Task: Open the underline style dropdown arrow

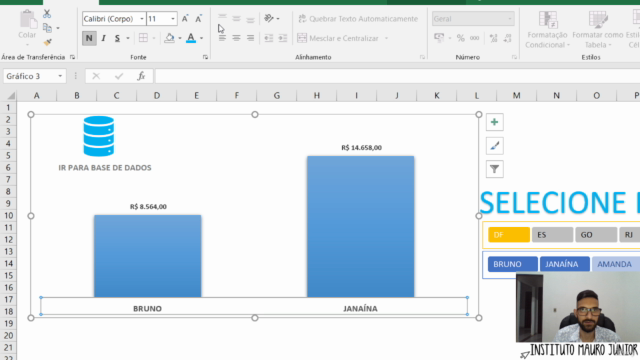Action: tap(128, 38)
